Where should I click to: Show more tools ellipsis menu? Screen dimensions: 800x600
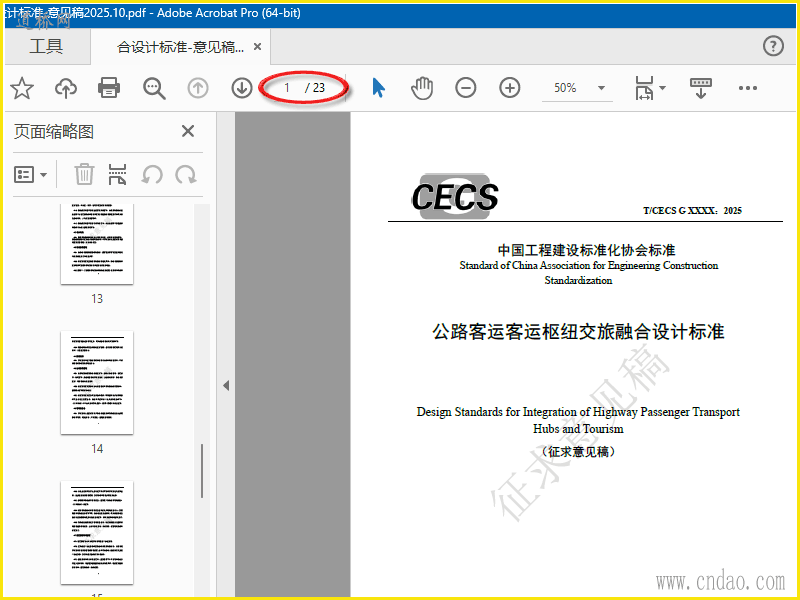pyautogui.click(x=747, y=88)
